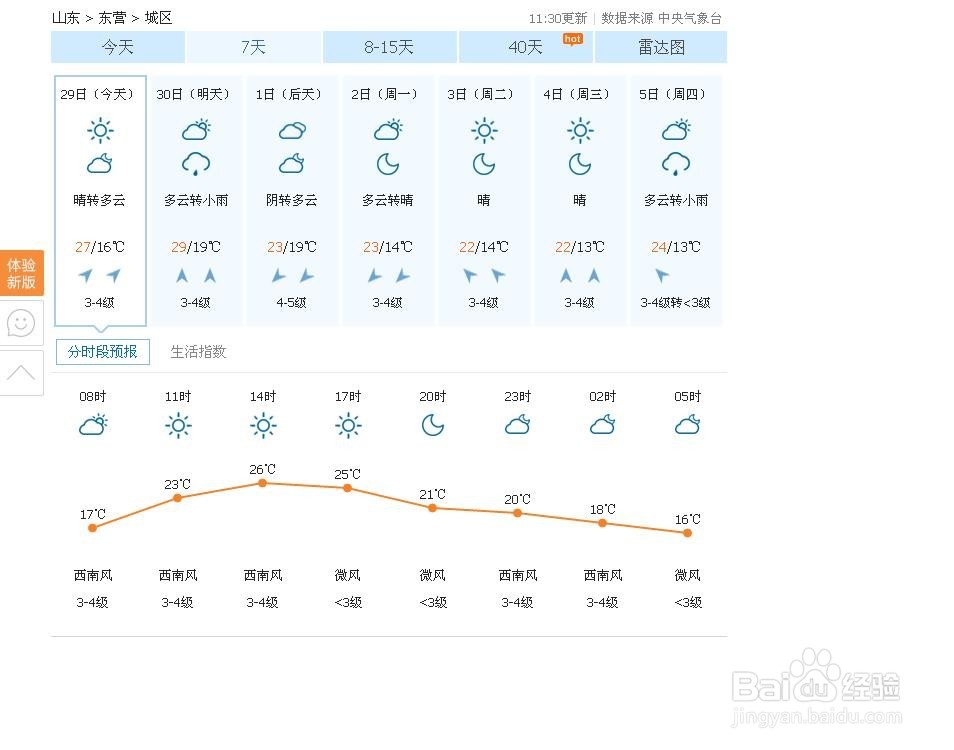The width and height of the screenshot is (954, 750).
Task: Click the back-to-top arrow icon
Action: pos(21,372)
